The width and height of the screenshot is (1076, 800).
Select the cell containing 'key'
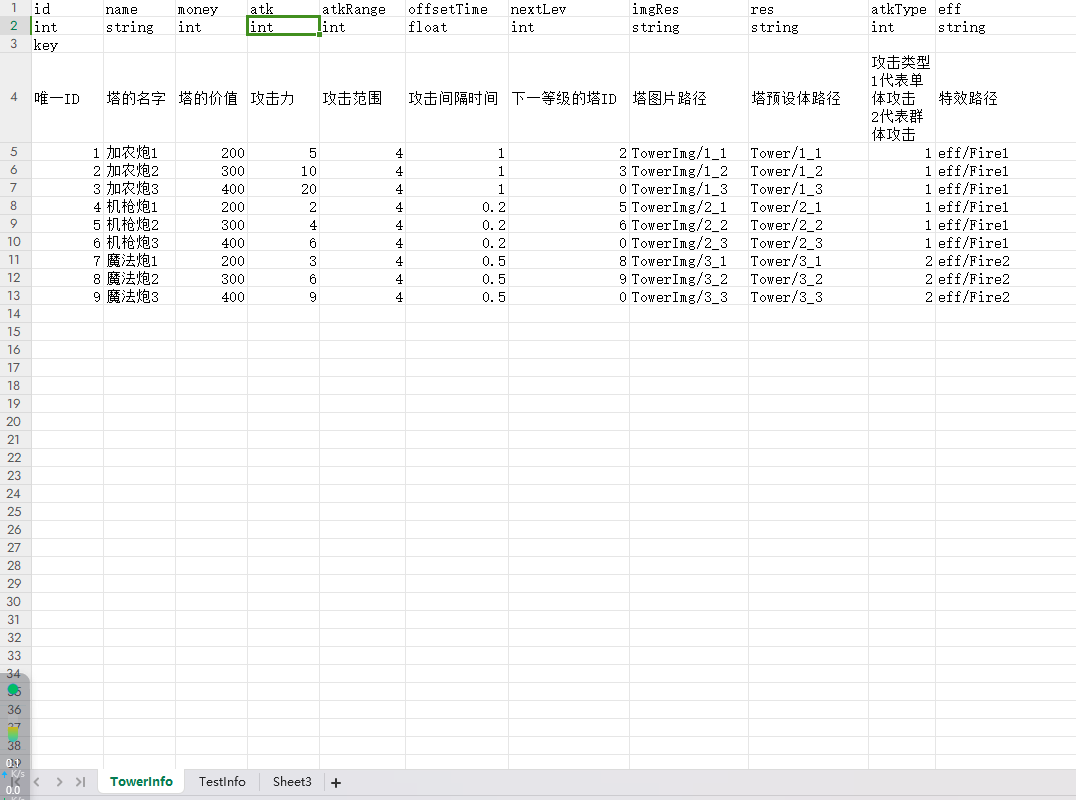click(67, 45)
